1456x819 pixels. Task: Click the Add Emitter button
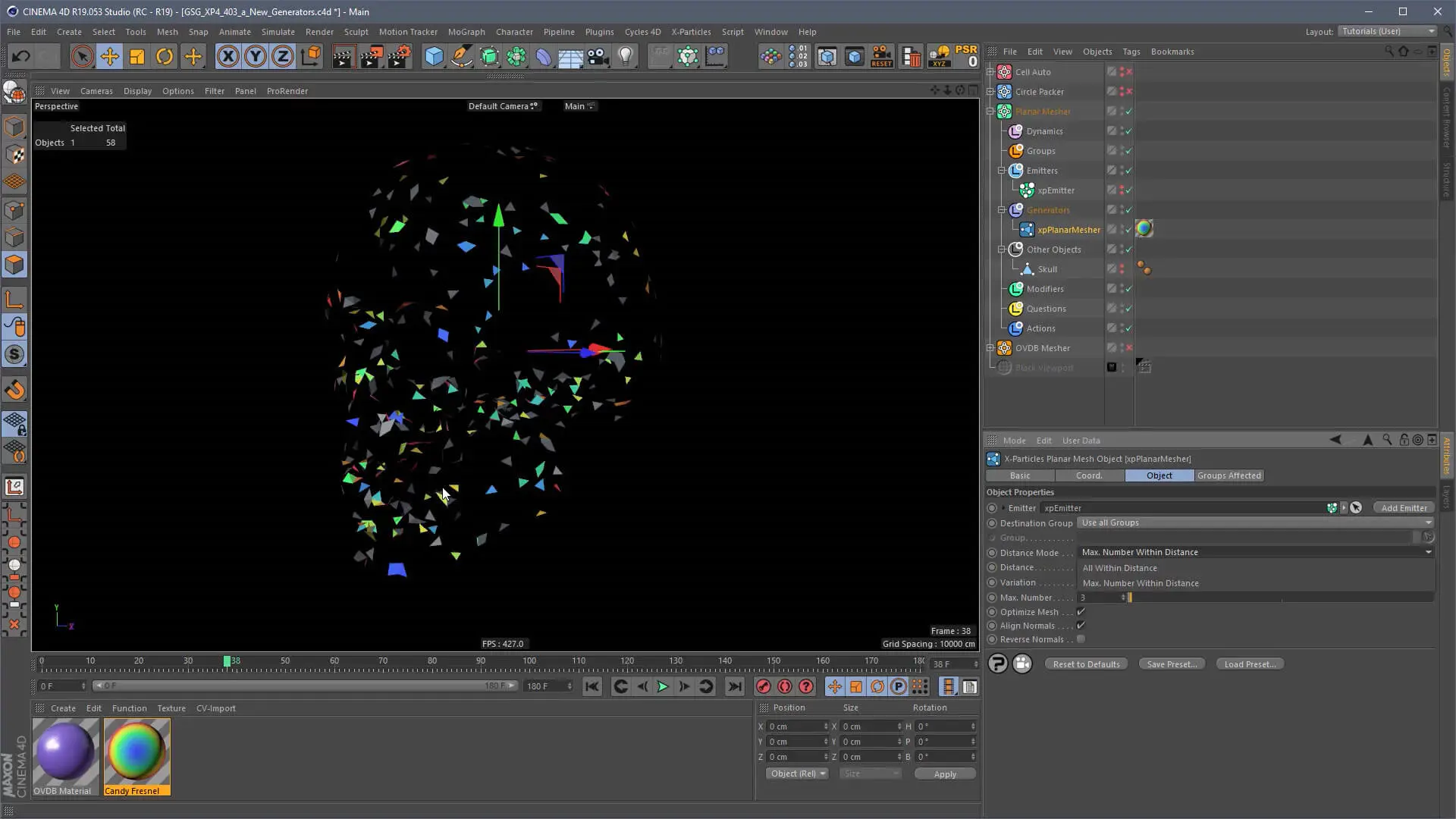coord(1404,508)
